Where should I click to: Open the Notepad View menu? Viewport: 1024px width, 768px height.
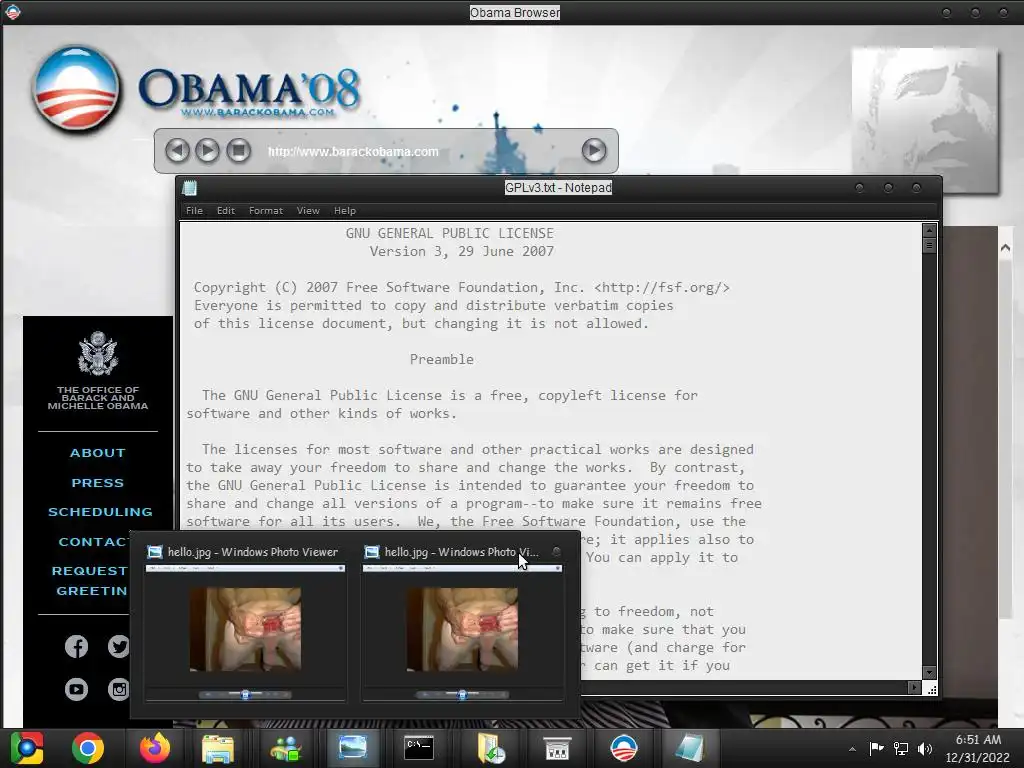coord(308,210)
